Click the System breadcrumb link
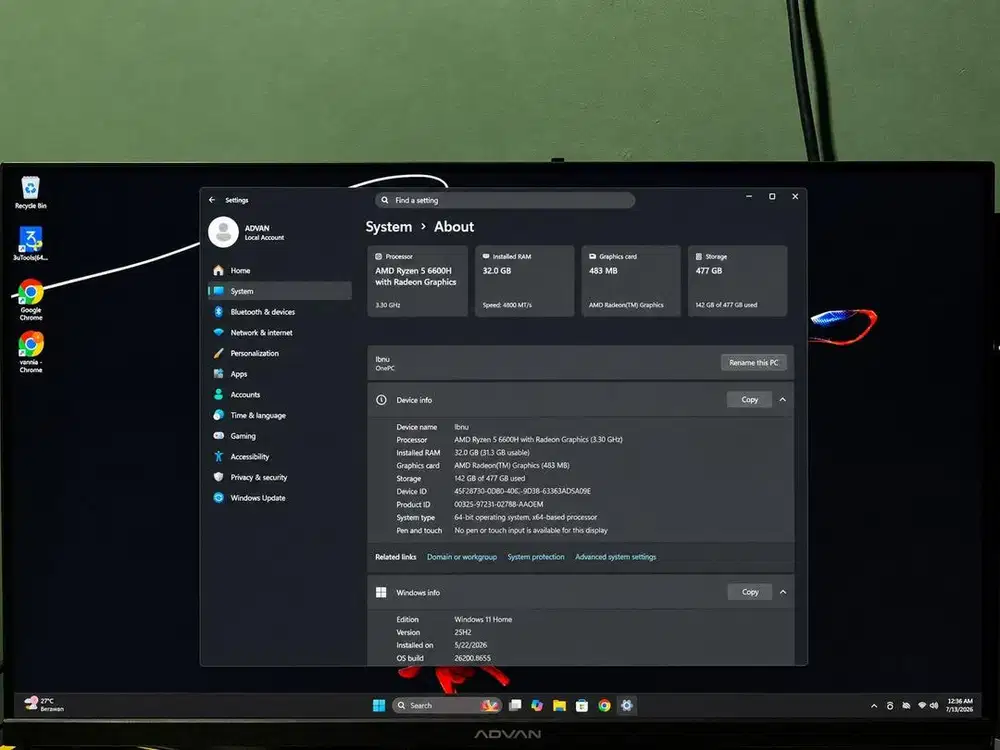 click(388, 227)
